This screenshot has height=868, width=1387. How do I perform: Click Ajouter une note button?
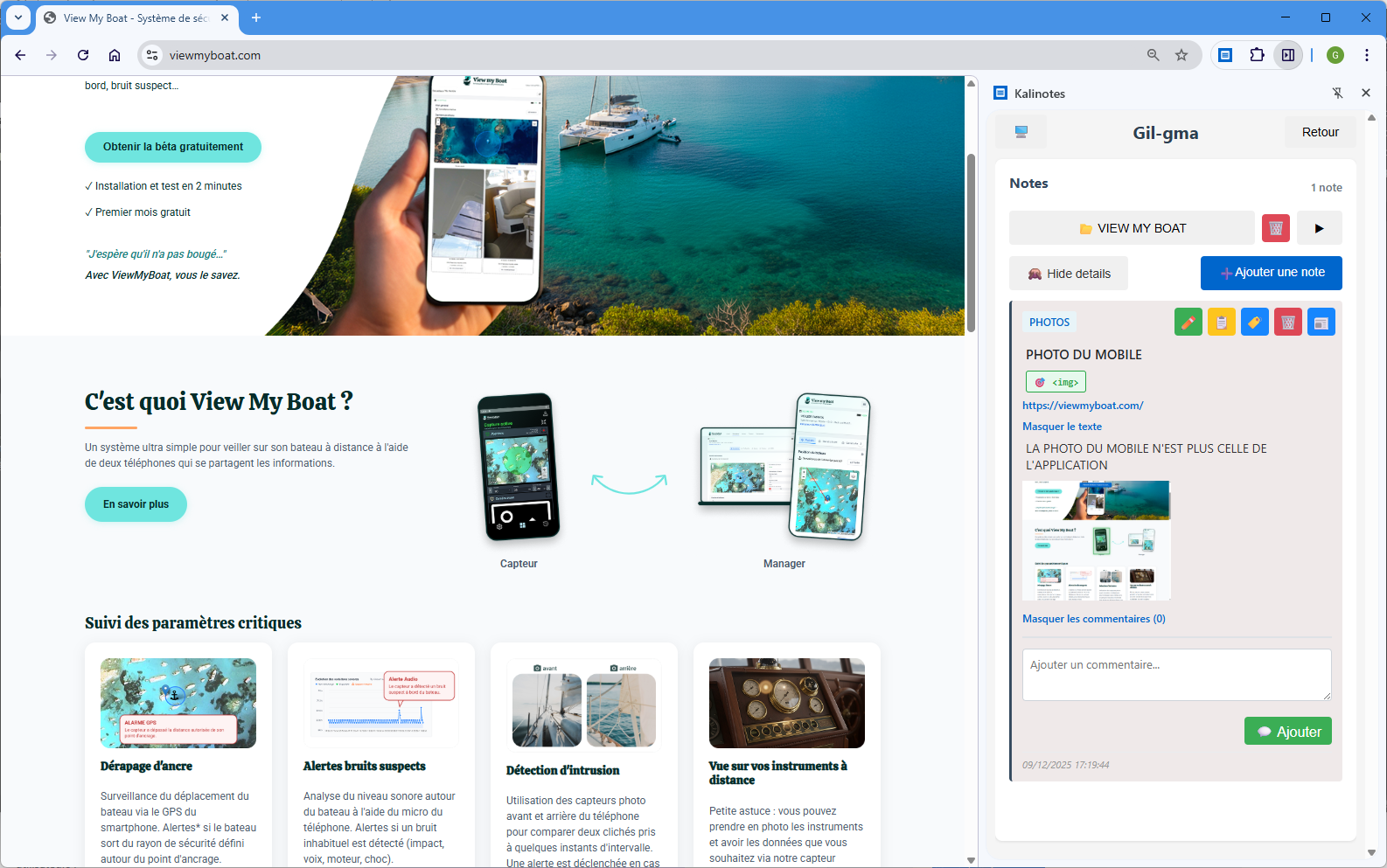(1272, 273)
